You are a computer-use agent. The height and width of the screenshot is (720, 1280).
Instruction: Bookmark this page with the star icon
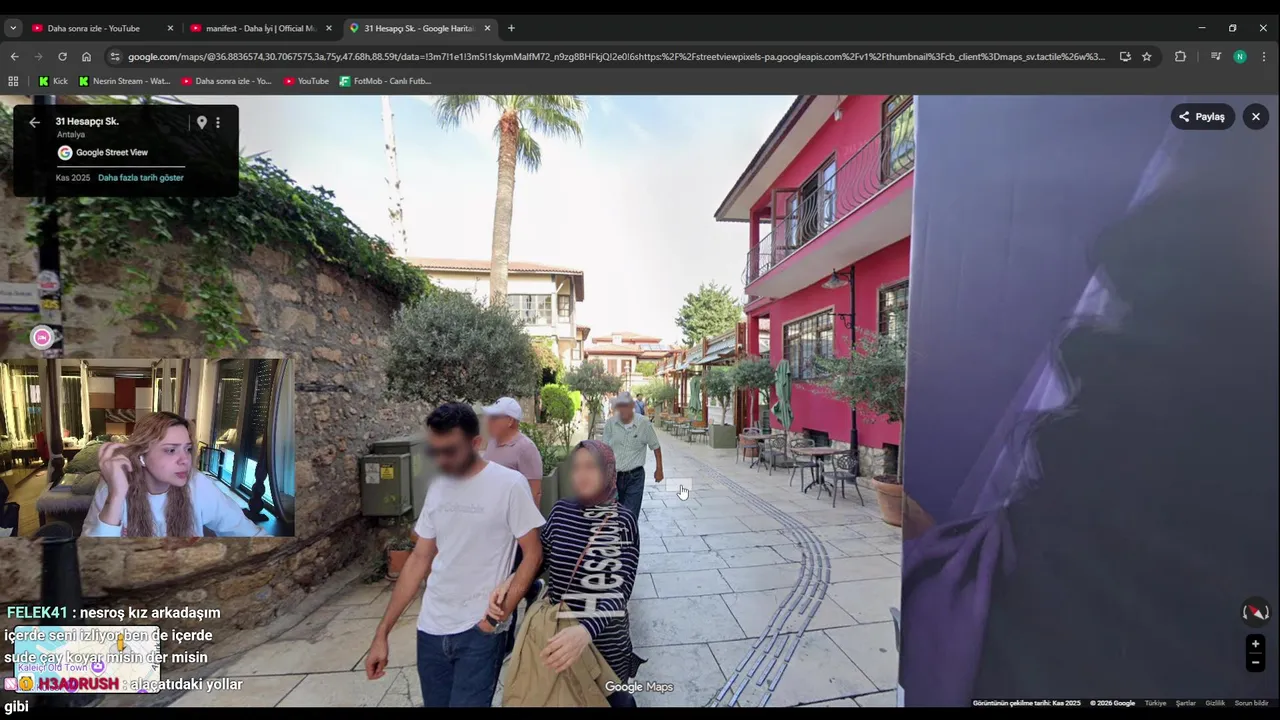coord(1147,57)
